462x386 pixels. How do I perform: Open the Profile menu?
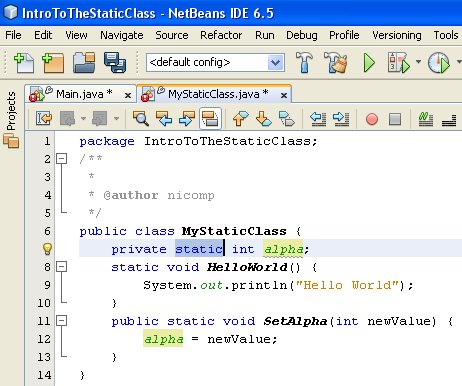pos(344,35)
